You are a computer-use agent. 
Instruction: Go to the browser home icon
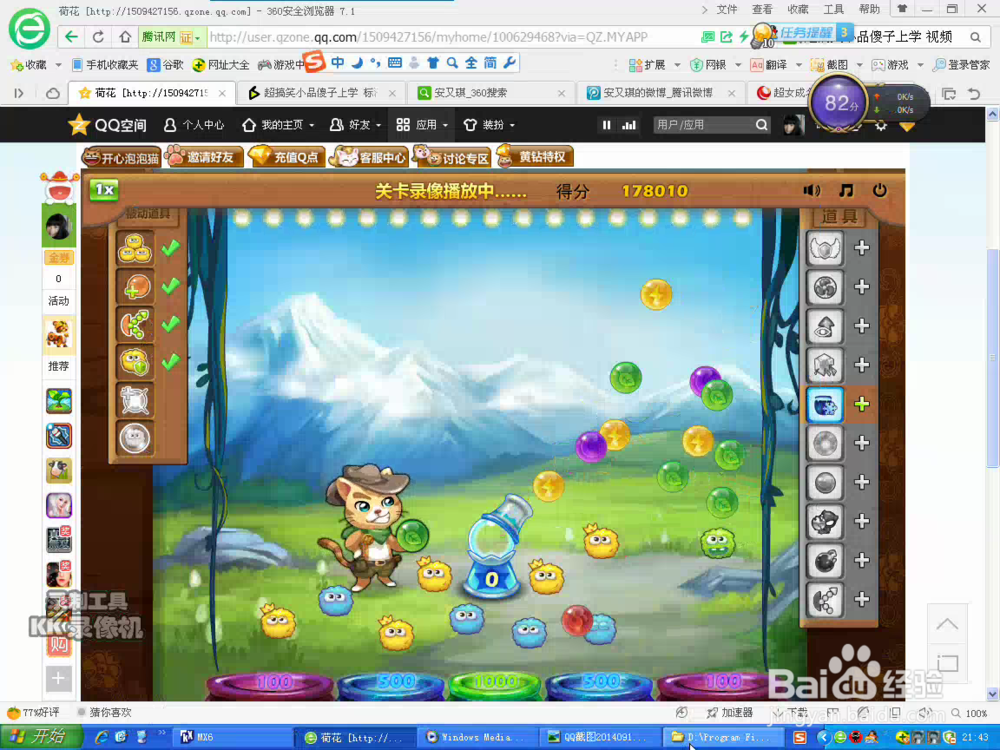click(126, 37)
